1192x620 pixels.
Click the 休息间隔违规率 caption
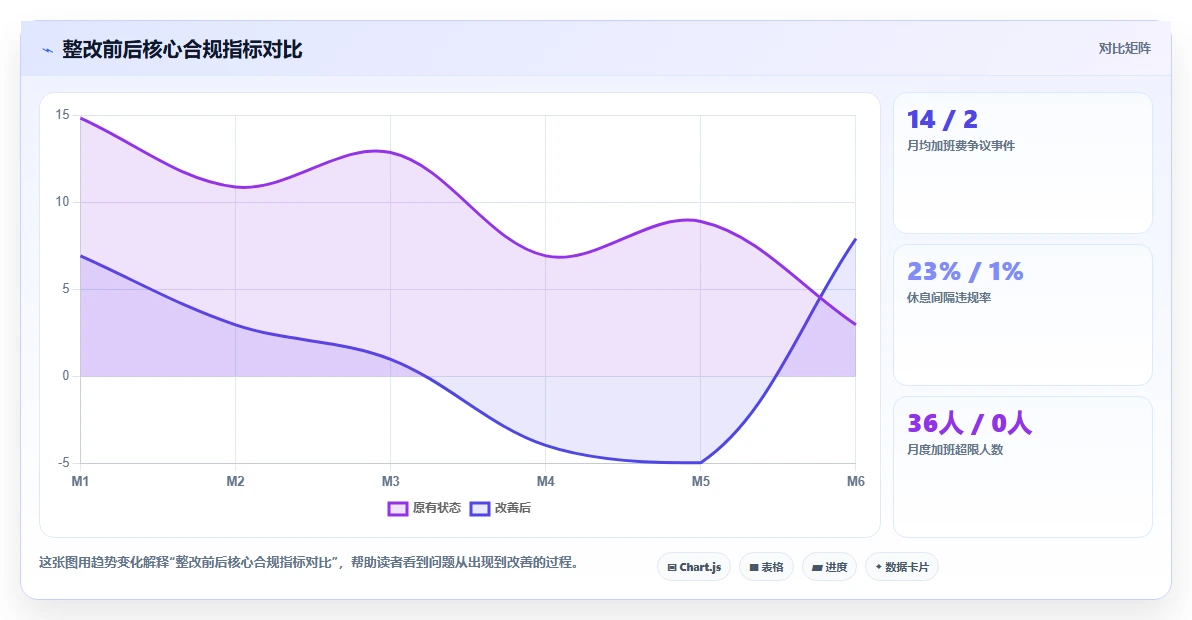coord(949,297)
